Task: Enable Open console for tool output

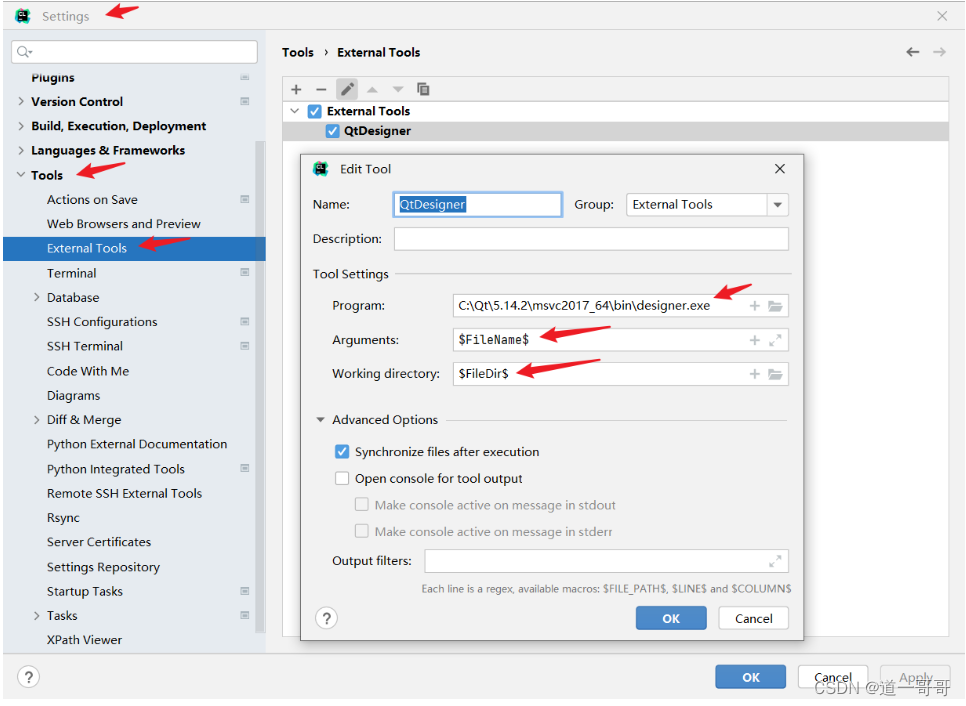Action: point(342,479)
